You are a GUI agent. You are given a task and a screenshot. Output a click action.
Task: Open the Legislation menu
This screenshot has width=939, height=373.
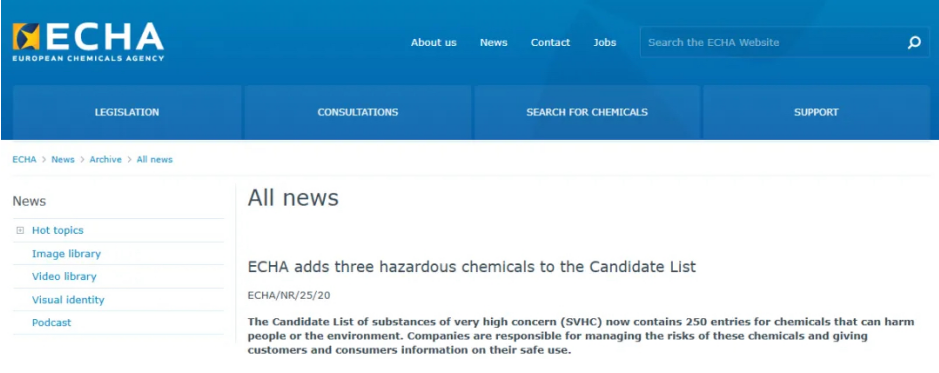(x=127, y=112)
